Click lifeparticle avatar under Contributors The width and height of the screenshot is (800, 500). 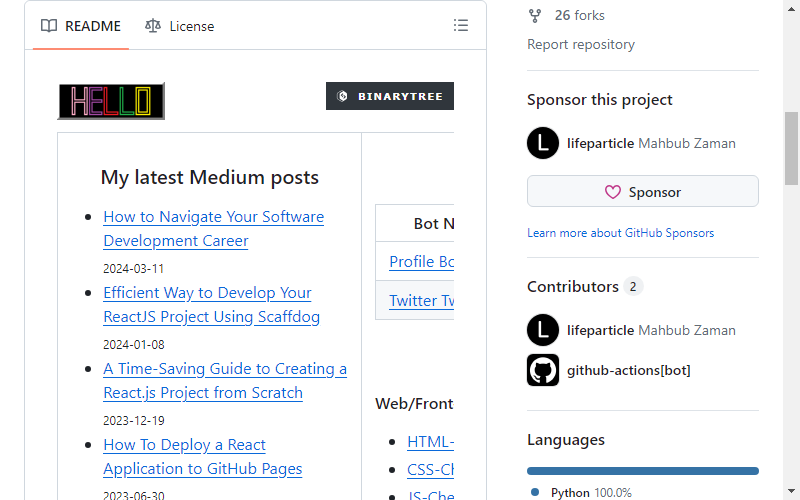pos(543,330)
